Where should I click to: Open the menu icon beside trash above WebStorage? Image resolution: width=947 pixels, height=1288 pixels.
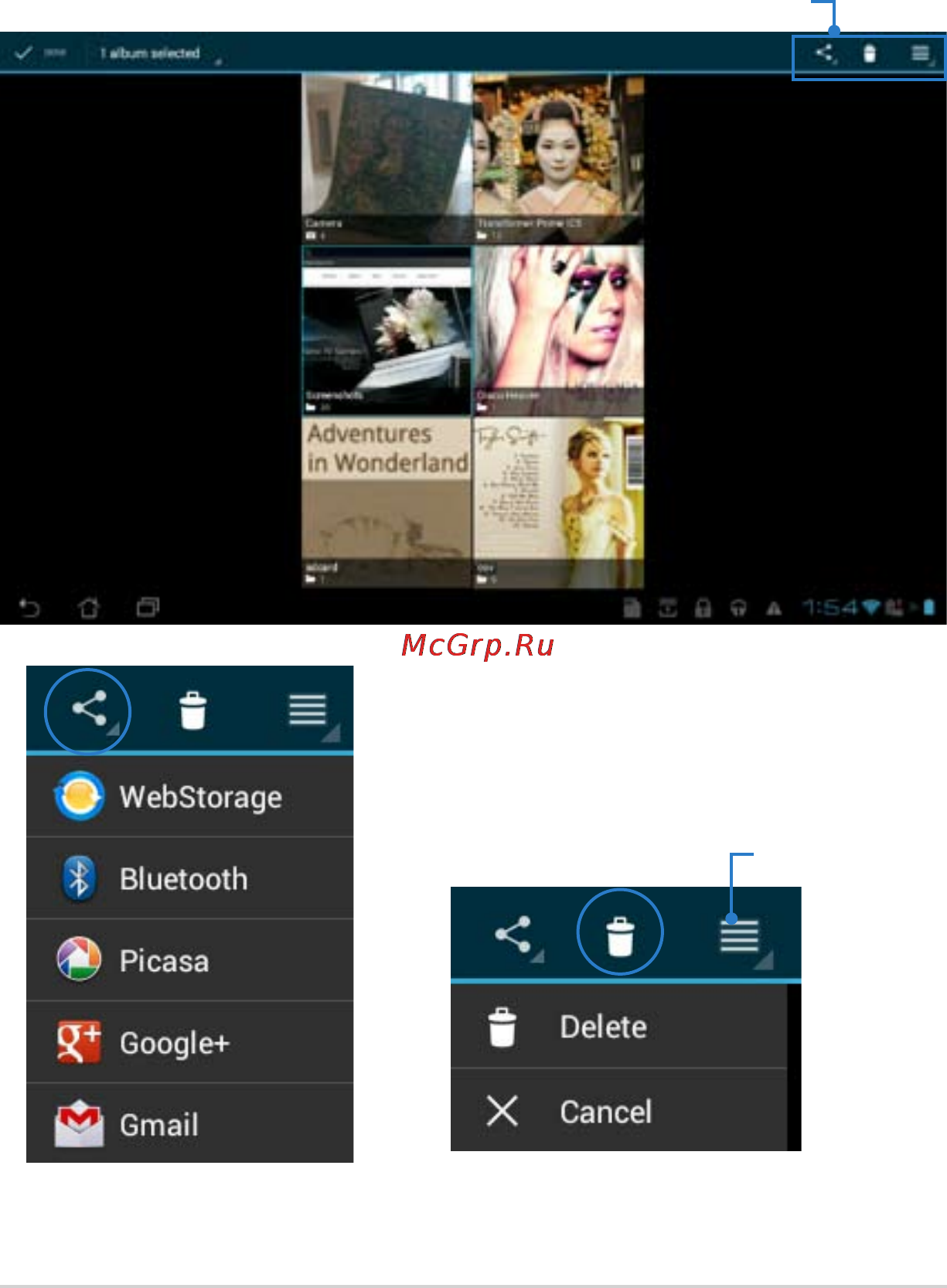point(308,710)
